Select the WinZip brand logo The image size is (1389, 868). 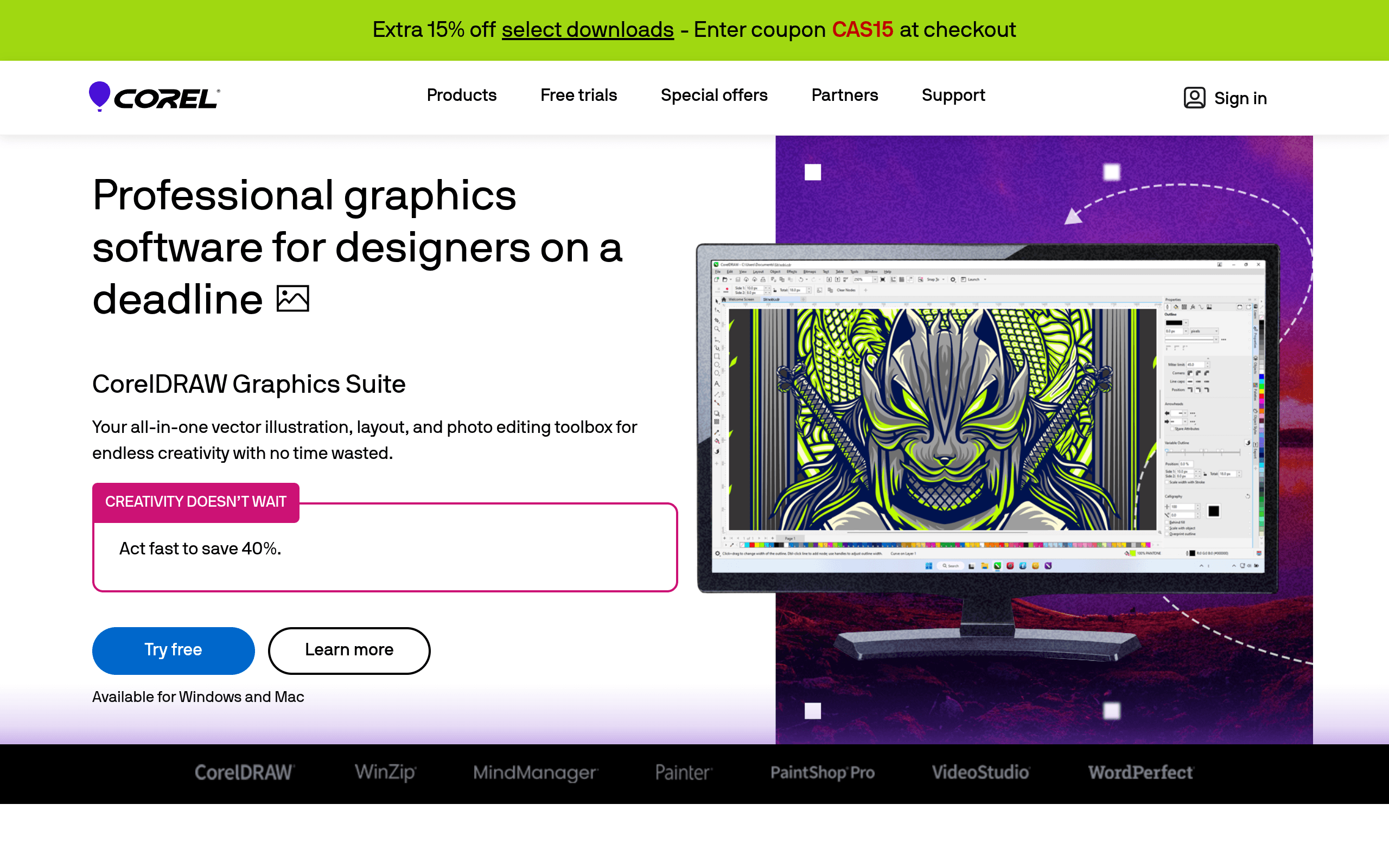385,772
